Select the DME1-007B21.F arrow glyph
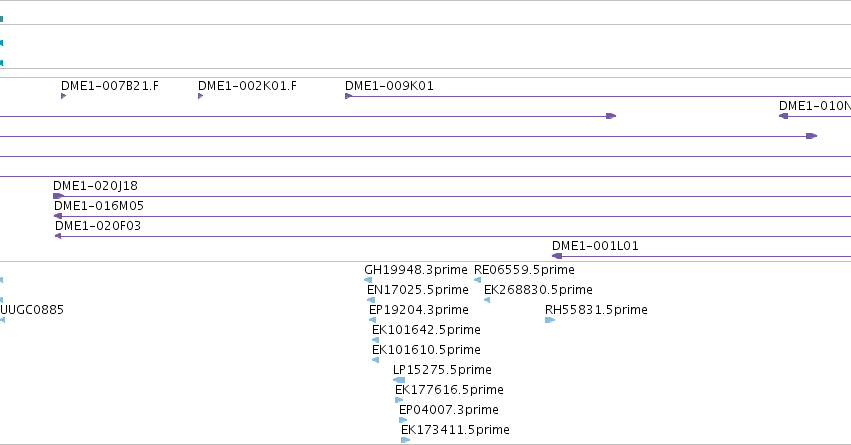This screenshot has width=851, height=445. (63, 96)
